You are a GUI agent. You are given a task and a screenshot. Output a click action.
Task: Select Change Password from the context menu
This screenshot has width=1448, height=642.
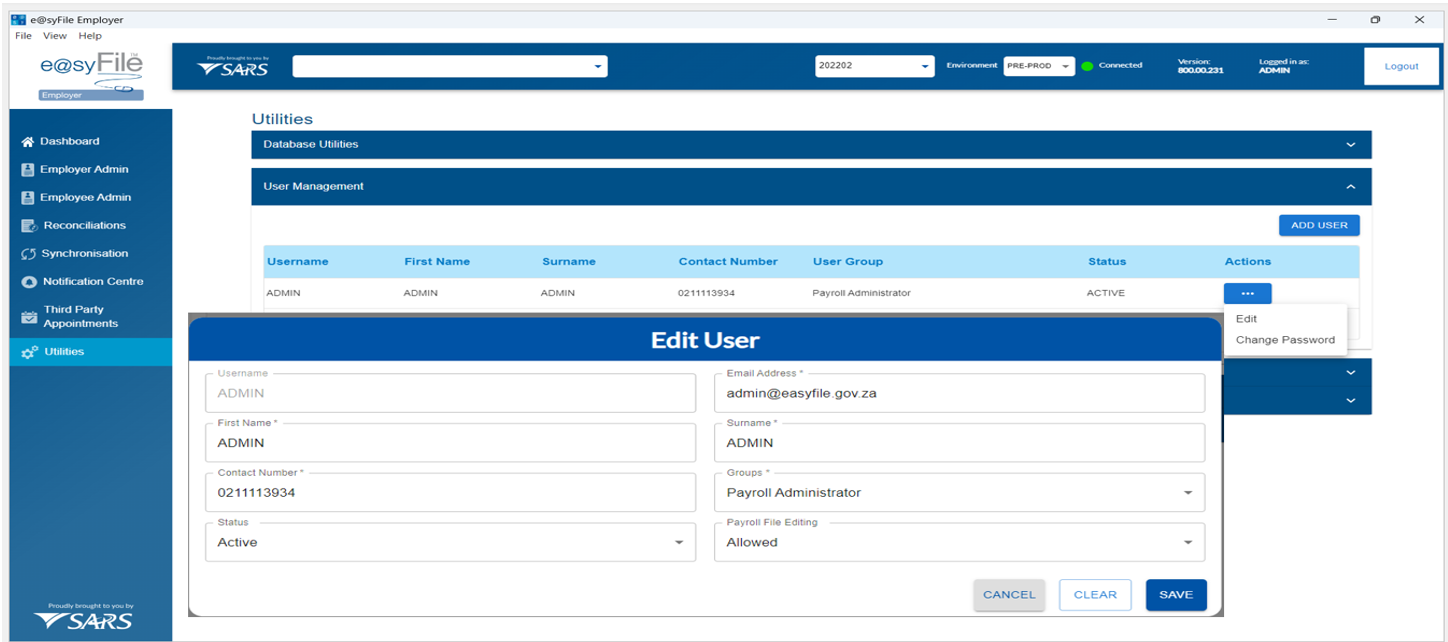[x=1285, y=340]
